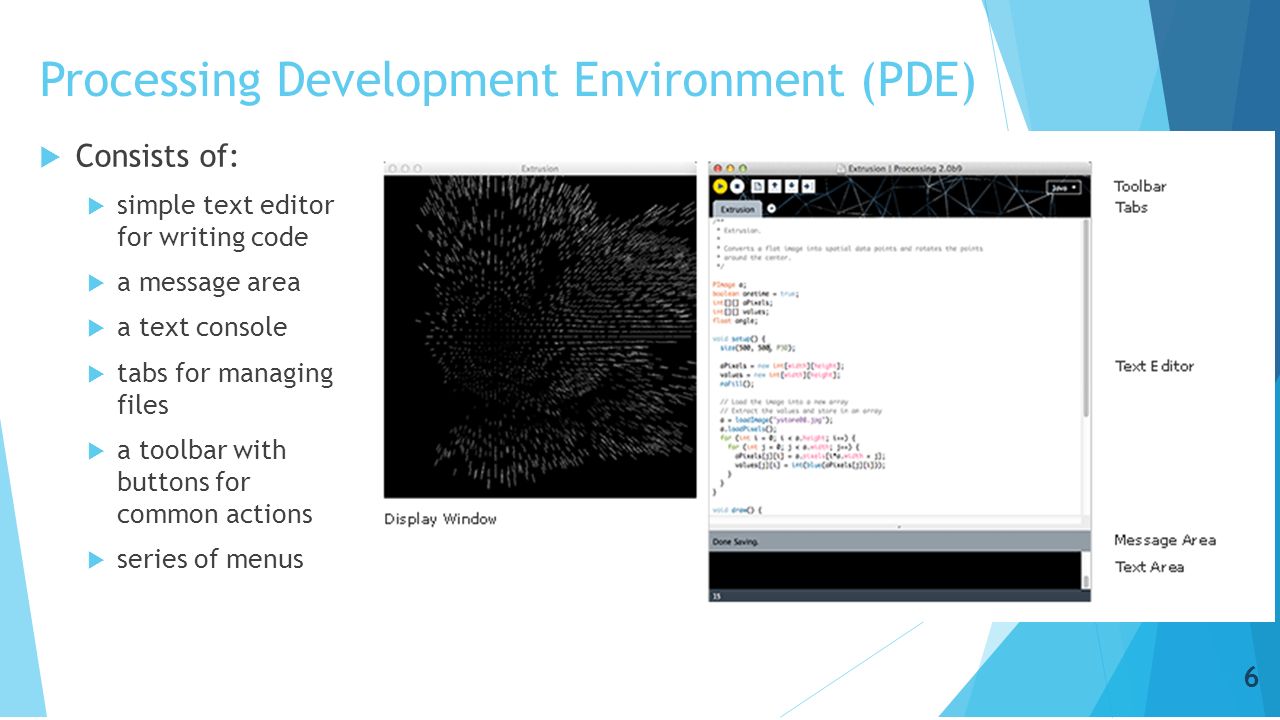Click the "Extrusion | Processing 2.0b9" window title
The image size is (1280, 720).
[904, 169]
